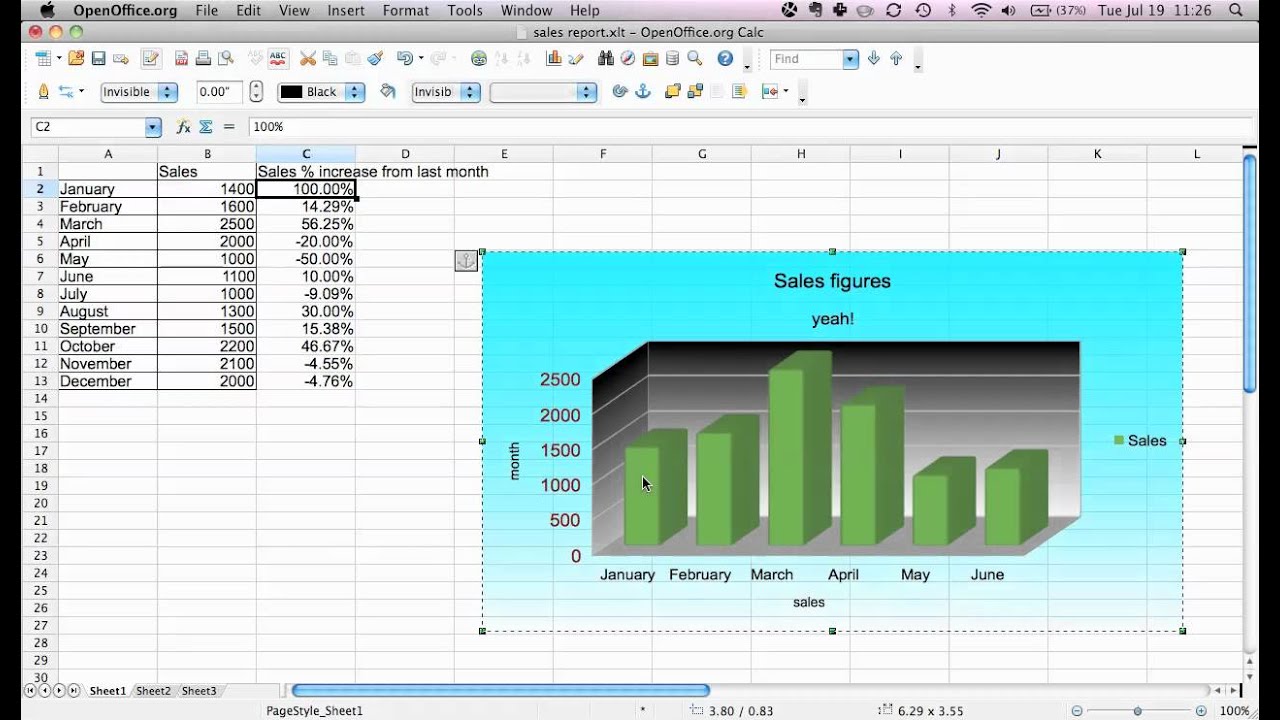Open the Insert menu
The height and width of the screenshot is (720, 1280).
point(346,11)
